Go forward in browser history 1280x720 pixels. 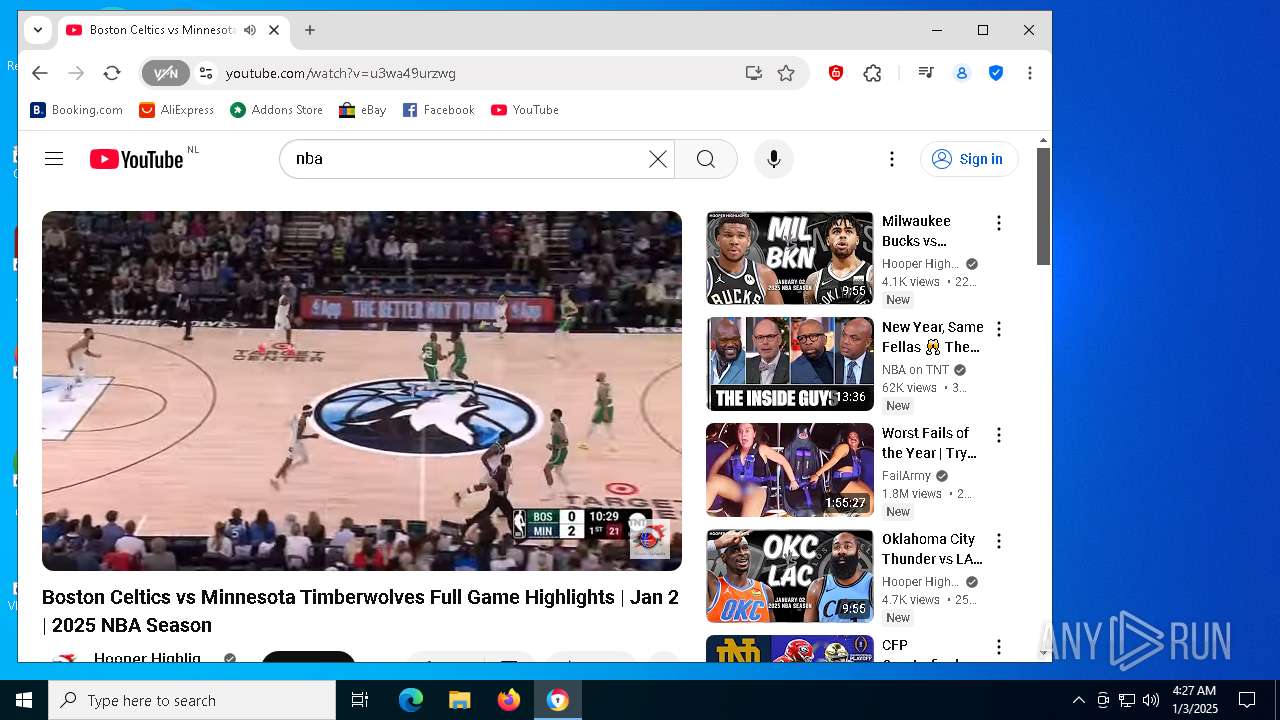(76, 73)
